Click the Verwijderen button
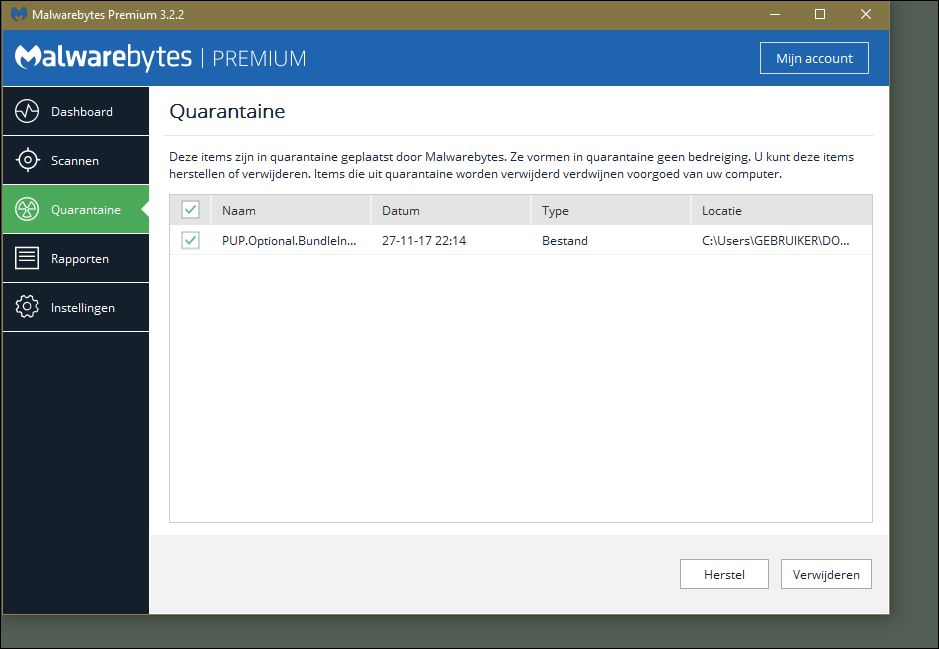Viewport: 939px width, 649px height. pyautogui.click(x=826, y=574)
